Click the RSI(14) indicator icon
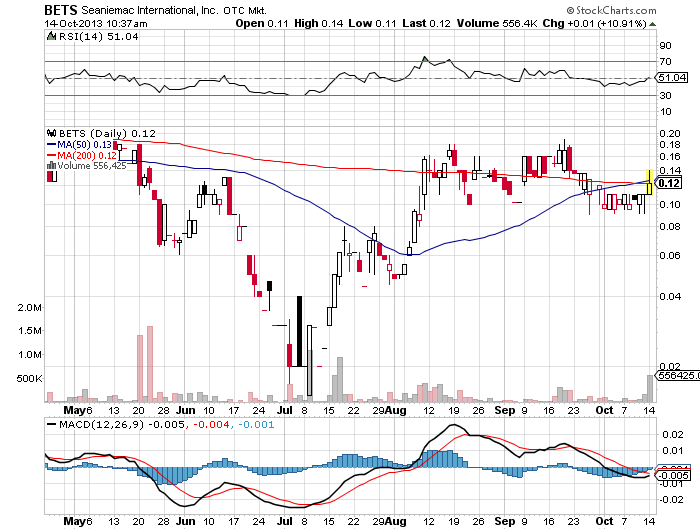 point(51,36)
